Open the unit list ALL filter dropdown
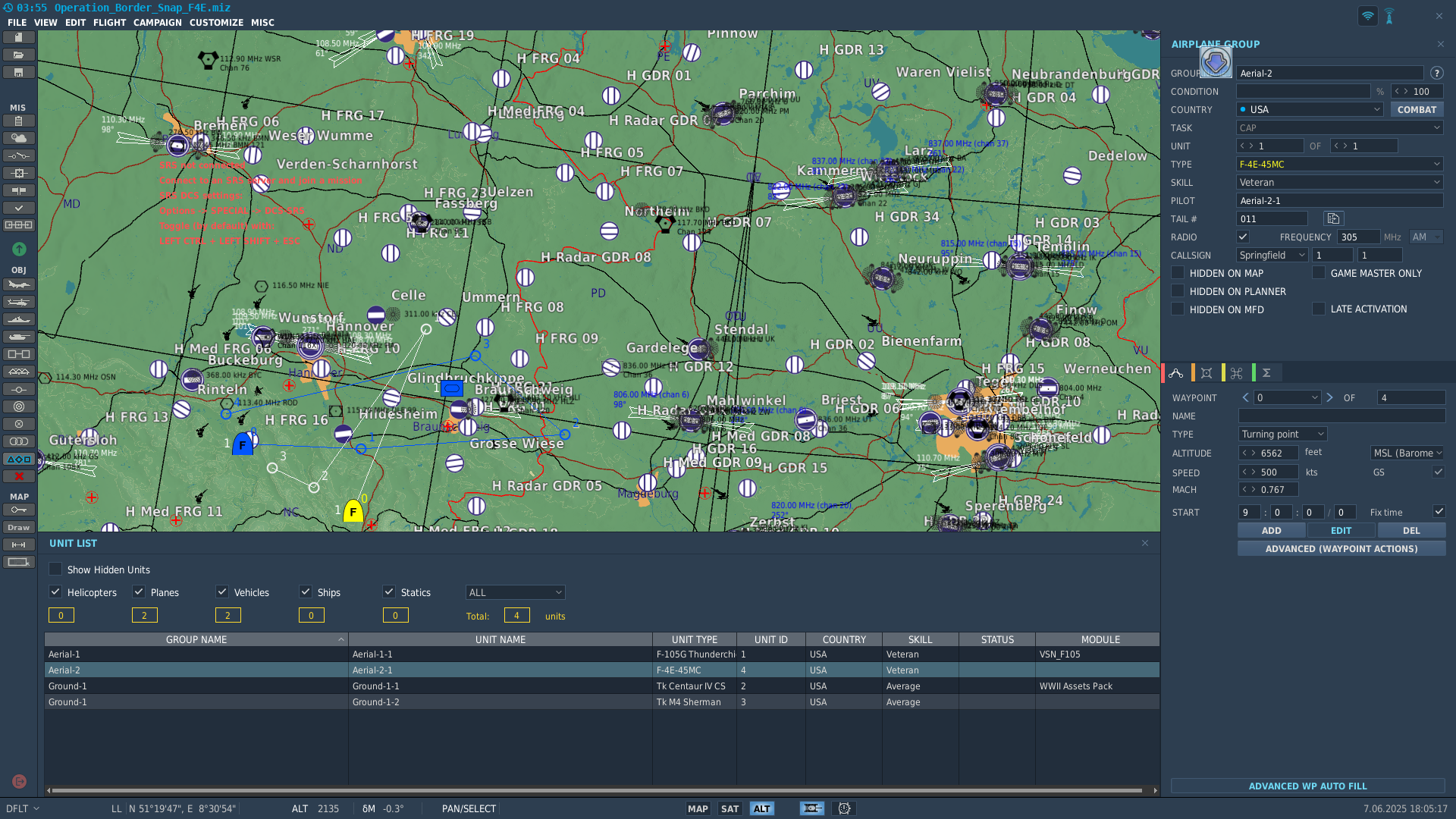 [516, 592]
